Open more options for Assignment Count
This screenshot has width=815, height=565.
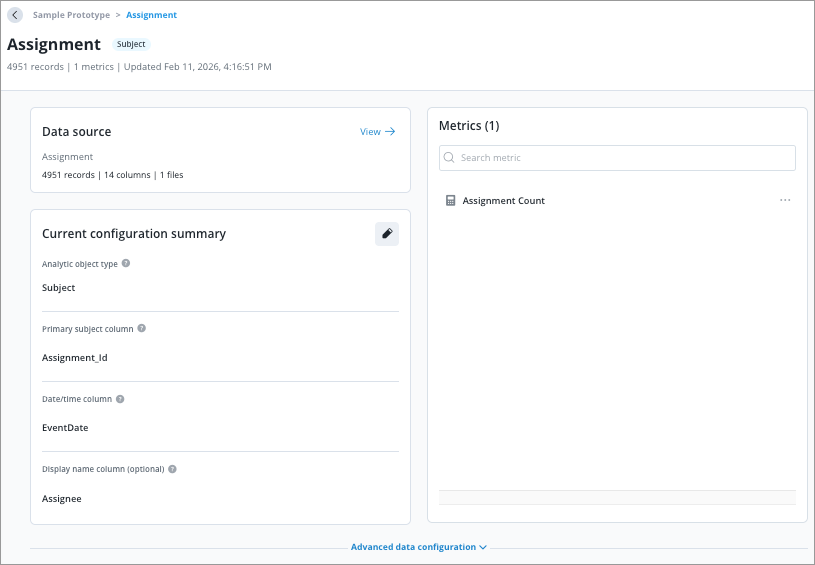[x=785, y=201]
